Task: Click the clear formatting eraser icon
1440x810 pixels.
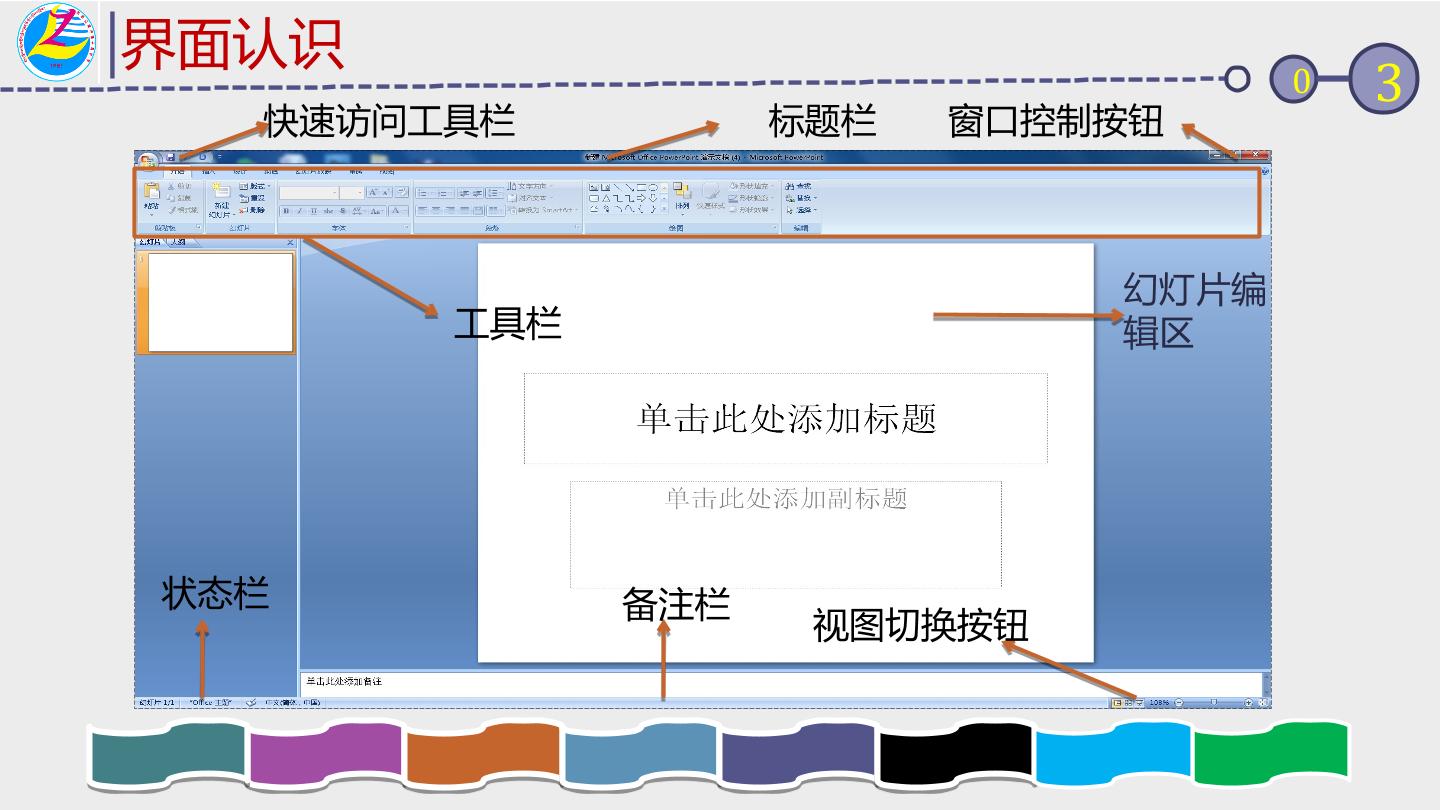Action: tap(402, 192)
